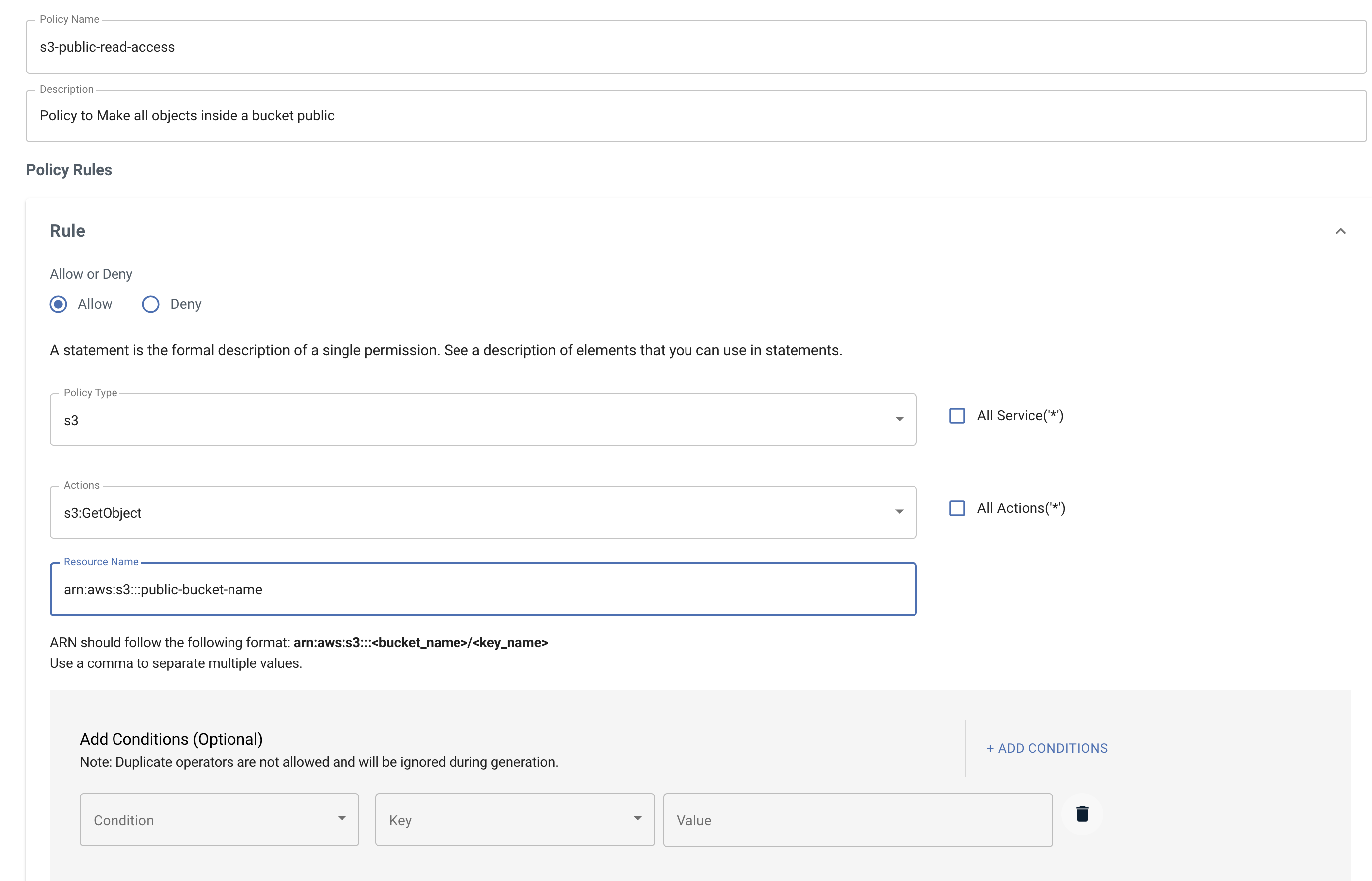Viewport: 1372px width, 881px height.
Task: Open the Actions dropdown showing s3:GetObject
Action: point(483,513)
